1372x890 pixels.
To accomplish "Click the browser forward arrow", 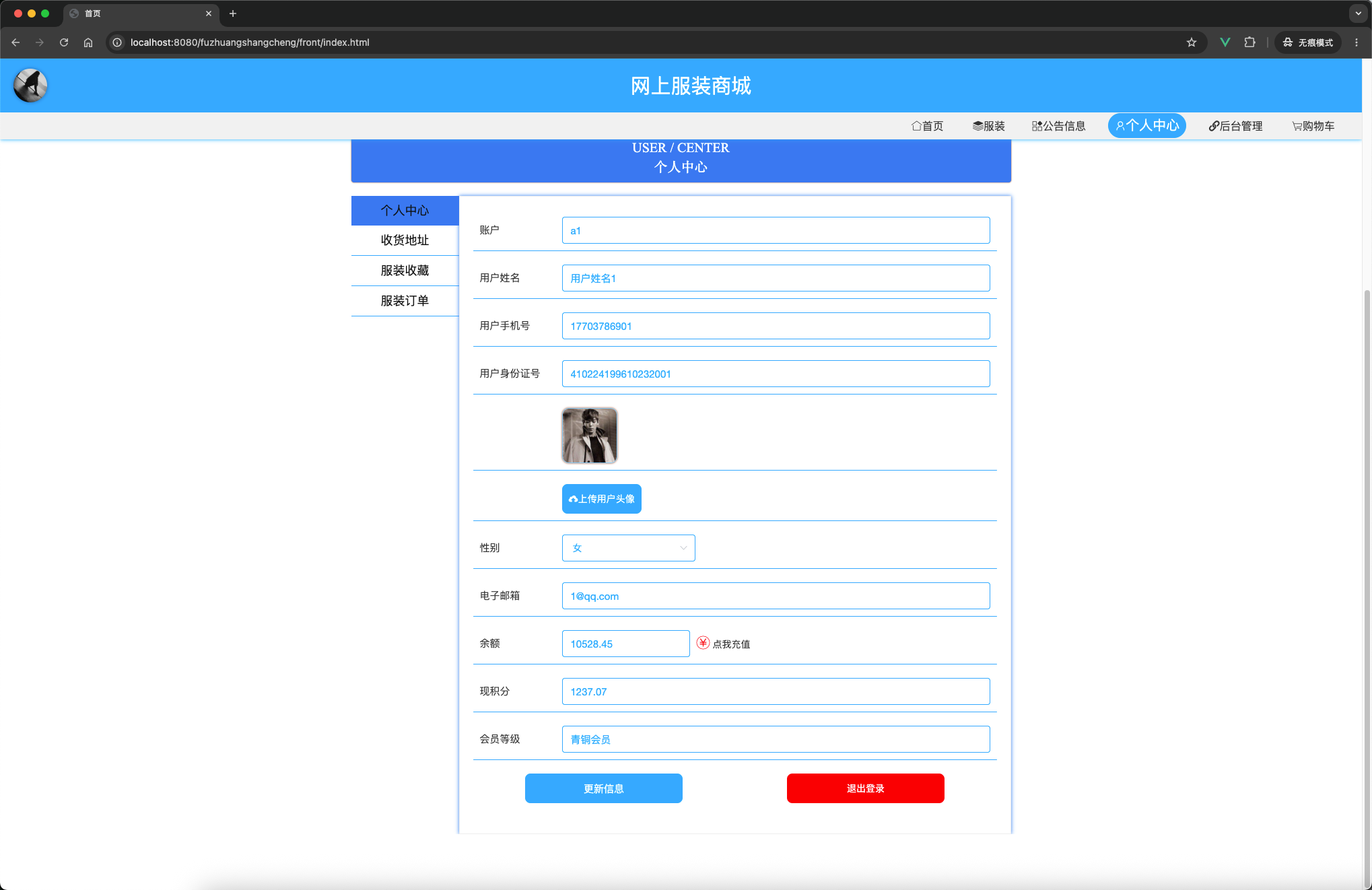I will coord(40,42).
